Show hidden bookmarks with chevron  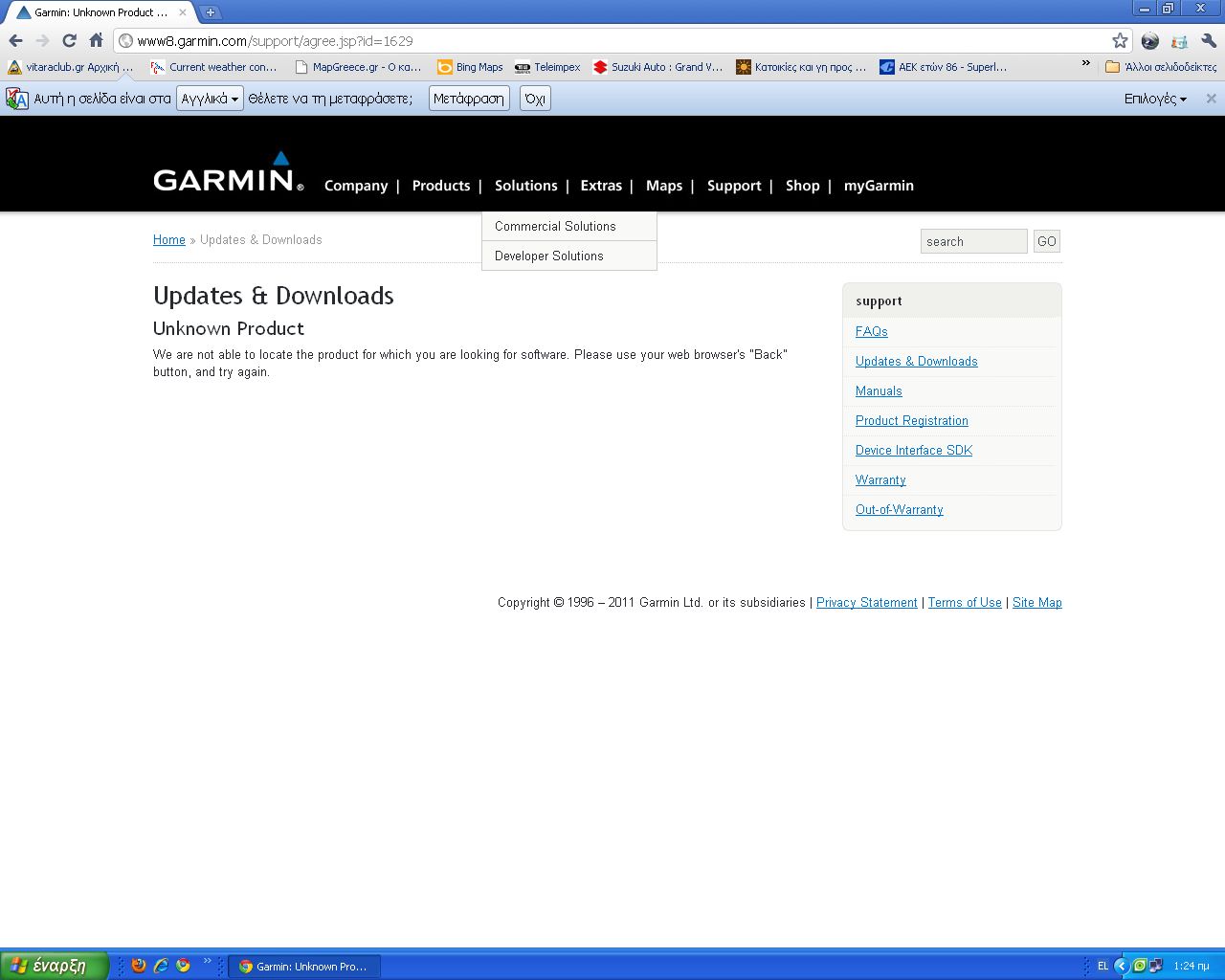pos(1085,64)
